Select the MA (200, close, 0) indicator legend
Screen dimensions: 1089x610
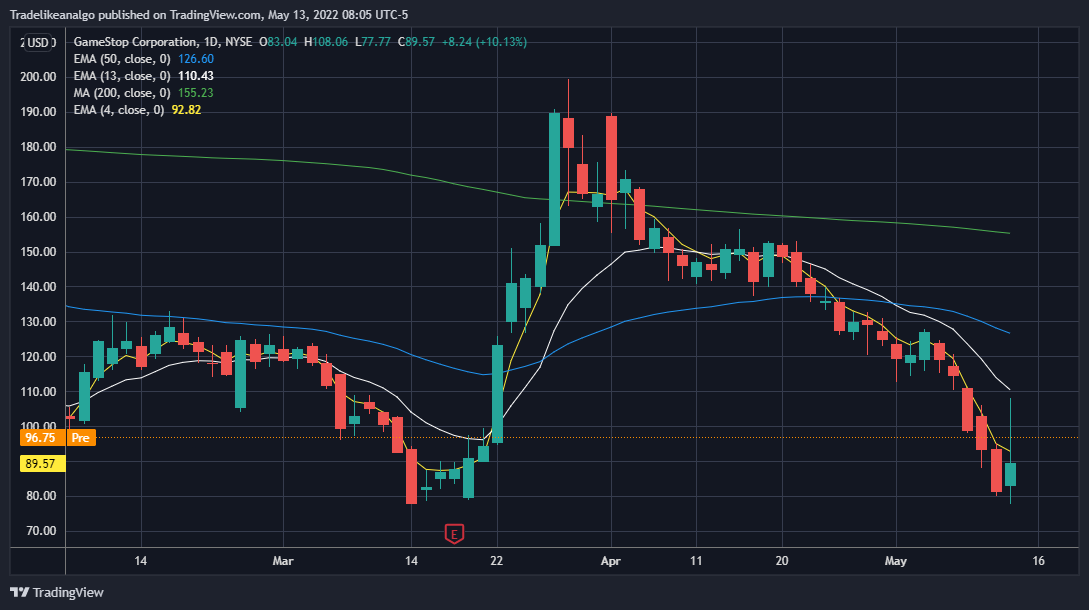(x=122, y=92)
